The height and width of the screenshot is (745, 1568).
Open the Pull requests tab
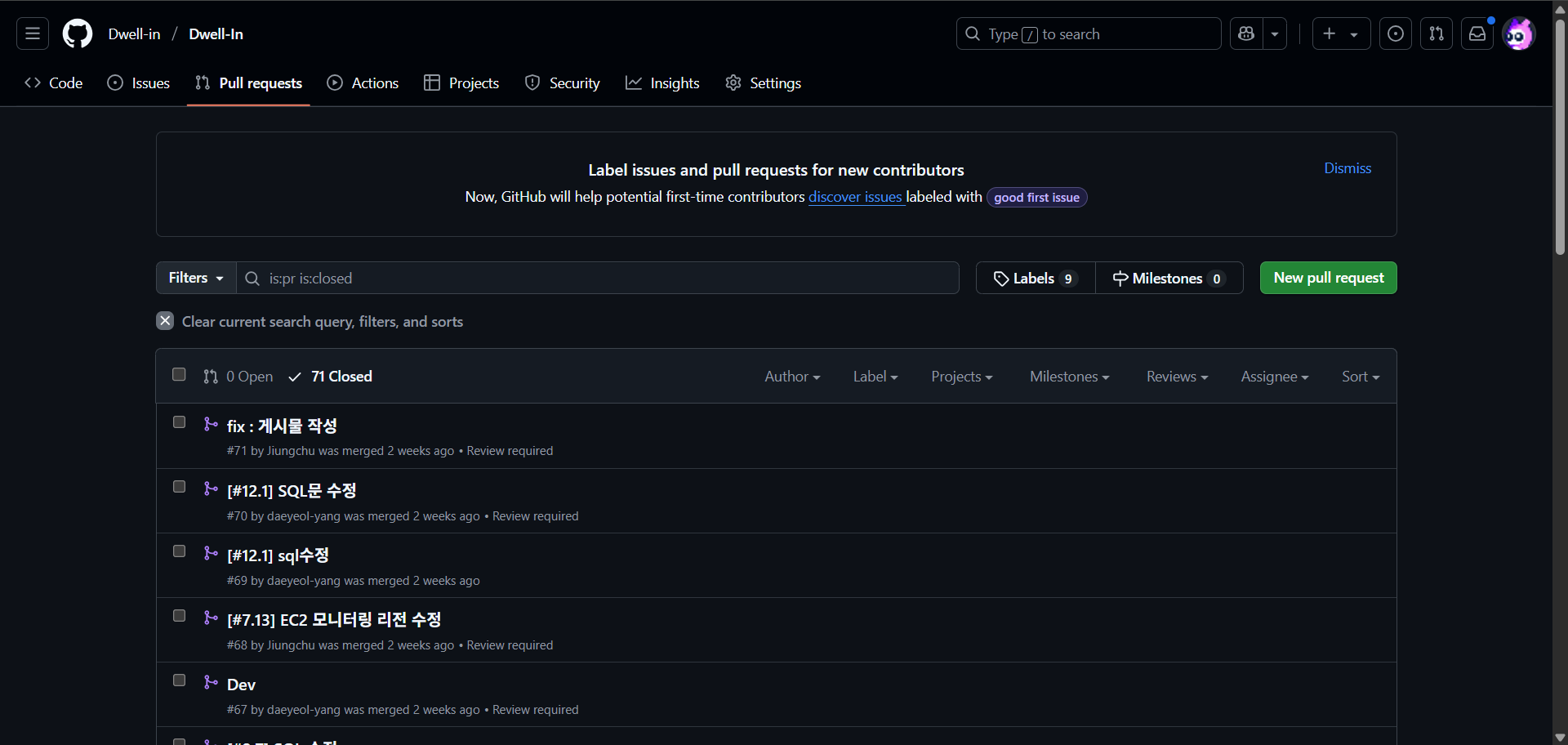tap(248, 83)
